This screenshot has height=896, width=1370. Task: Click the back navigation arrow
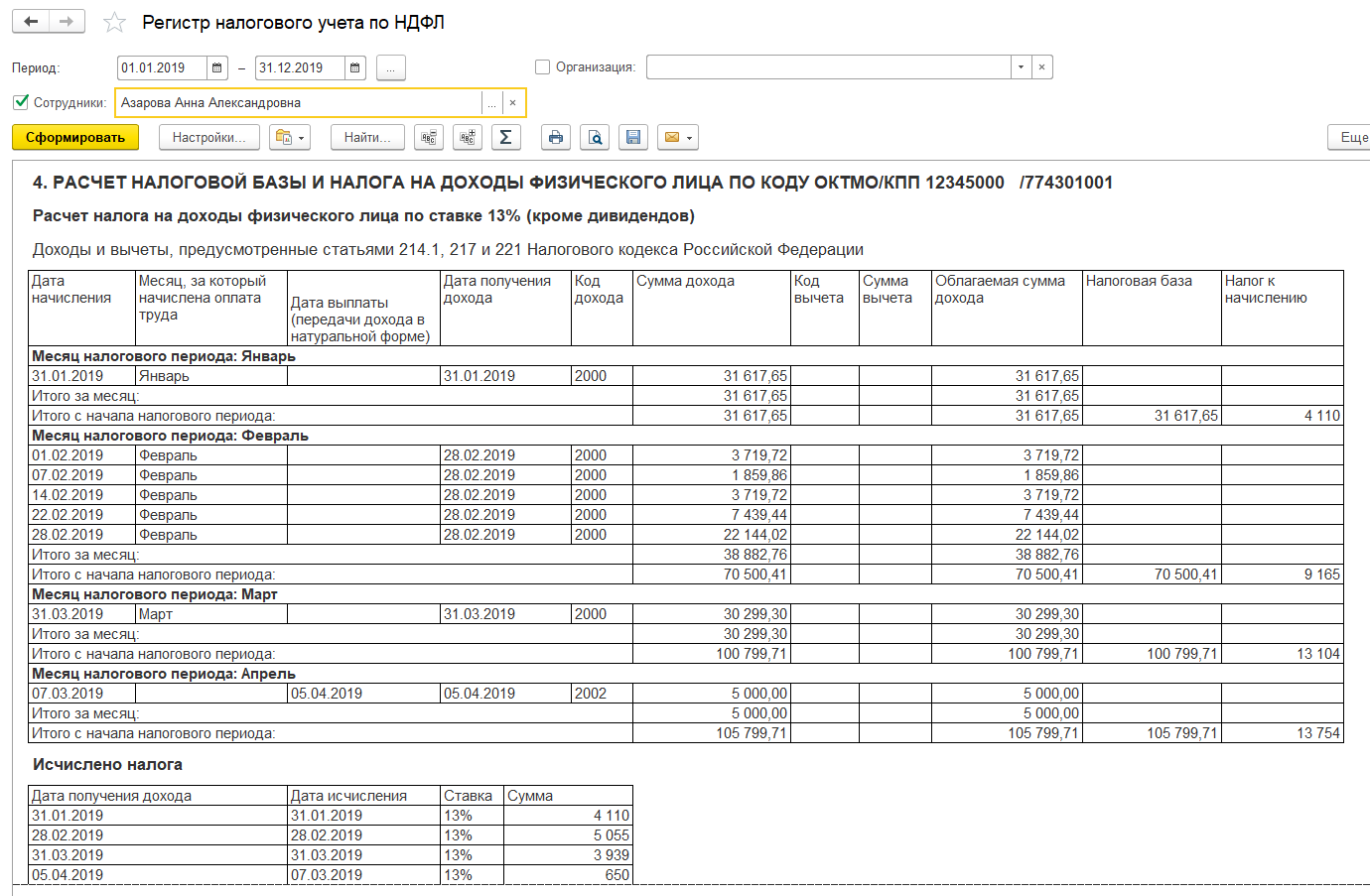coord(31,22)
